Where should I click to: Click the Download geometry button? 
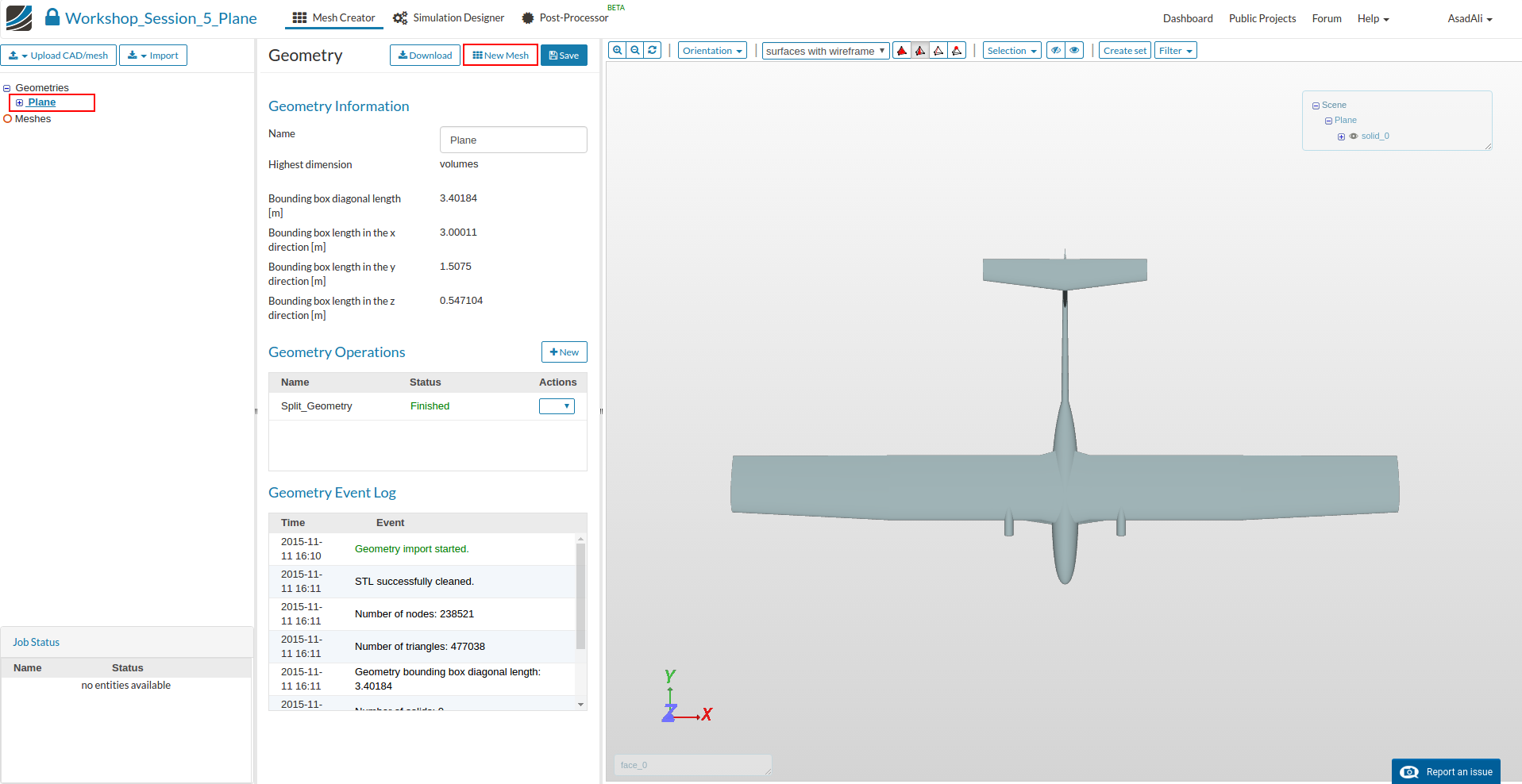(425, 56)
